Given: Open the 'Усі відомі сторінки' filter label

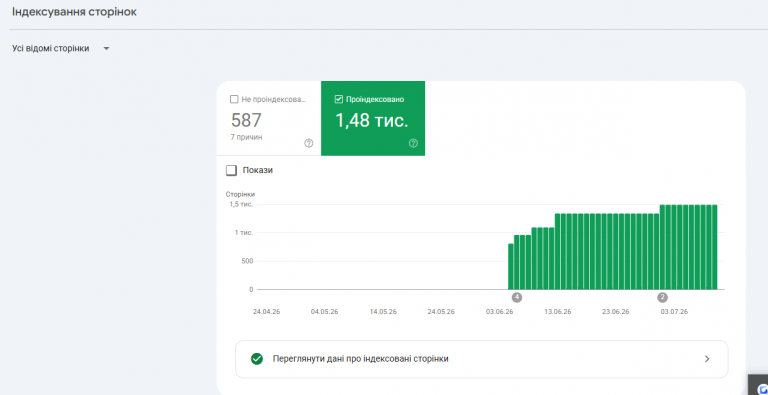Looking at the screenshot, I should pyautogui.click(x=50, y=49).
